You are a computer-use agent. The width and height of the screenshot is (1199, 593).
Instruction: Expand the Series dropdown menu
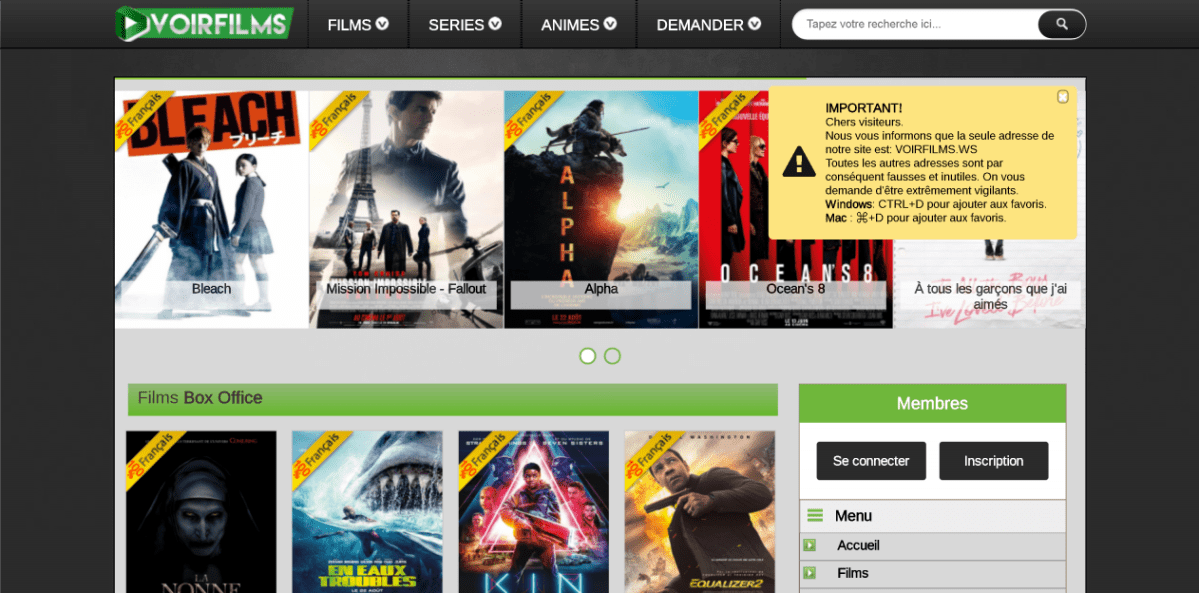(x=465, y=25)
